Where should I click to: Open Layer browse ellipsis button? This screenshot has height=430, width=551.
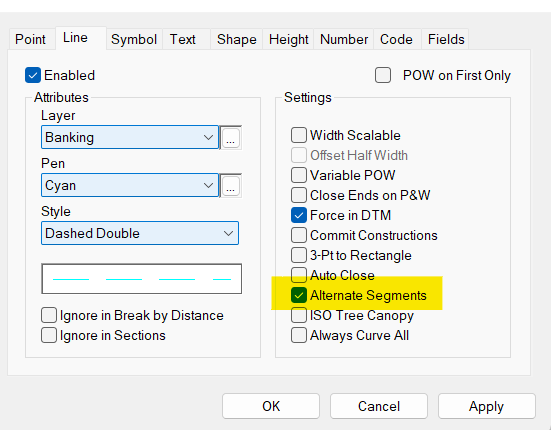231,137
